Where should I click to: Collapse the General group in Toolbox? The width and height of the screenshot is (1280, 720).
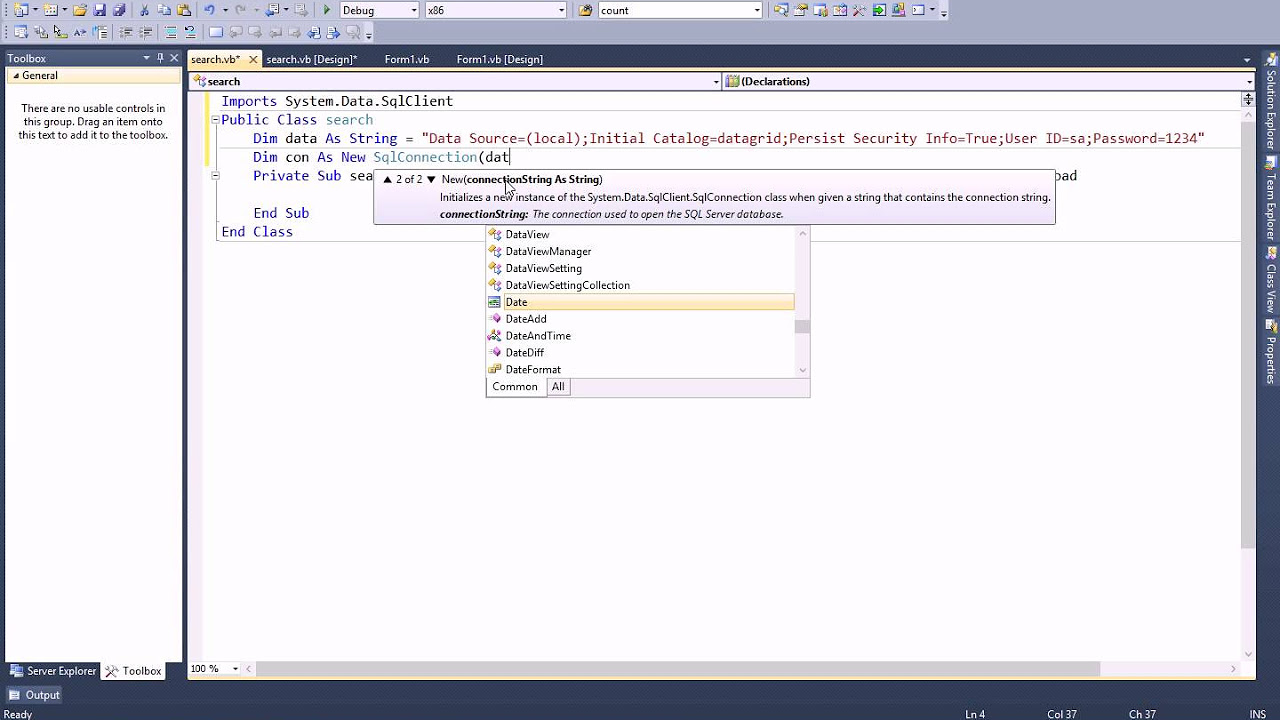[x=16, y=76]
